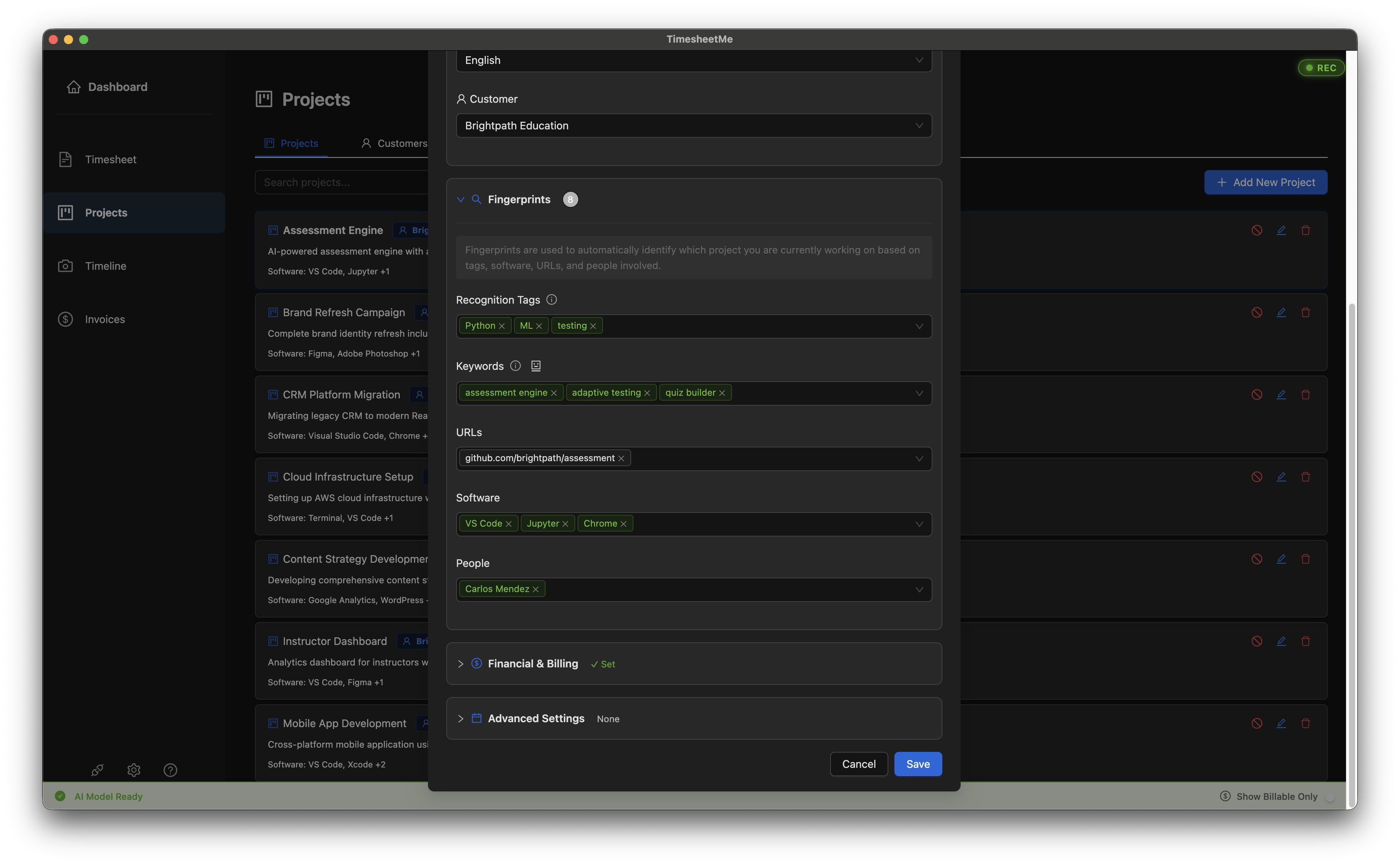Expand the Financial & Billing section
1400x866 pixels.
click(x=533, y=663)
